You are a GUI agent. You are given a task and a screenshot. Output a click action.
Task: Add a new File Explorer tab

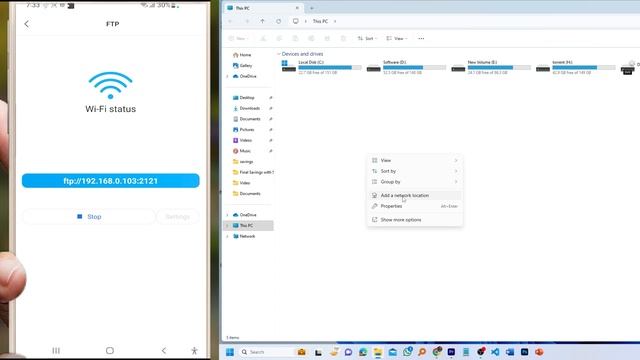pos(312,8)
